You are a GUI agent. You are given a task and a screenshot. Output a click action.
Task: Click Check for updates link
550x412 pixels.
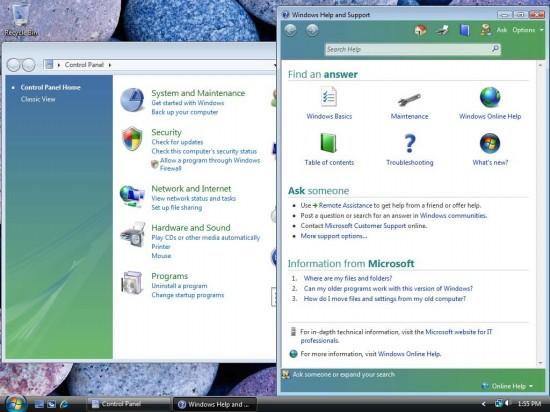click(177, 142)
